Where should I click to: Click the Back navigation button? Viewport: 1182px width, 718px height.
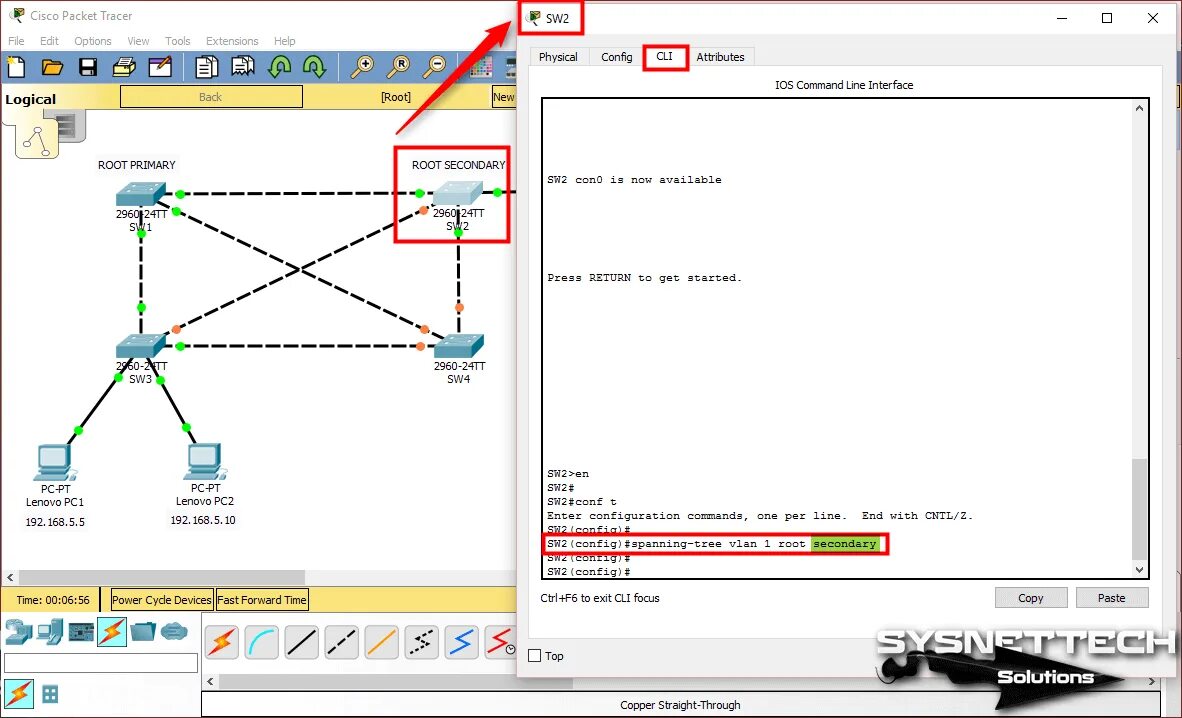point(211,97)
